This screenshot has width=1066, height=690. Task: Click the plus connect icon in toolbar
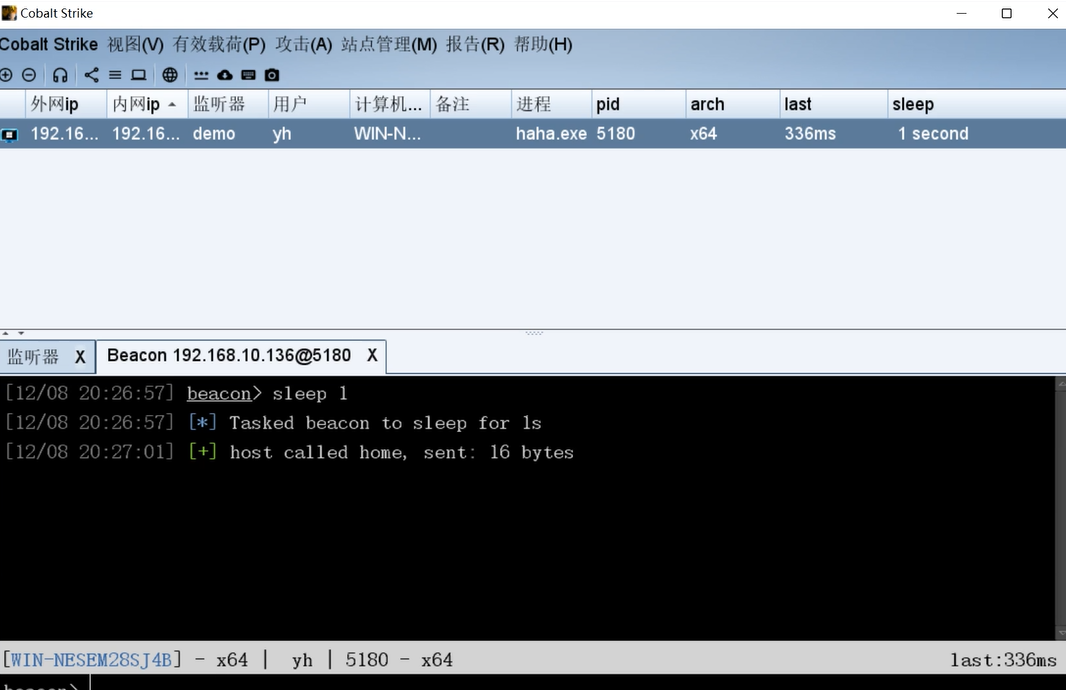[6, 75]
